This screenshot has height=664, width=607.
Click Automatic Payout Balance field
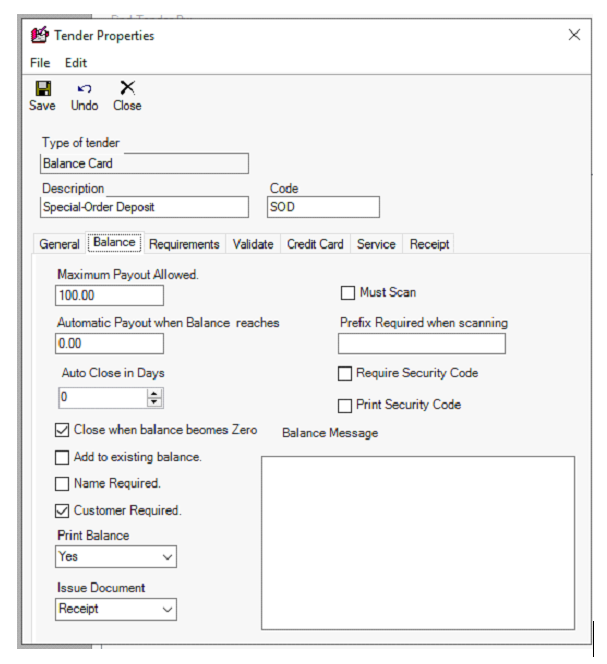pos(109,343)
